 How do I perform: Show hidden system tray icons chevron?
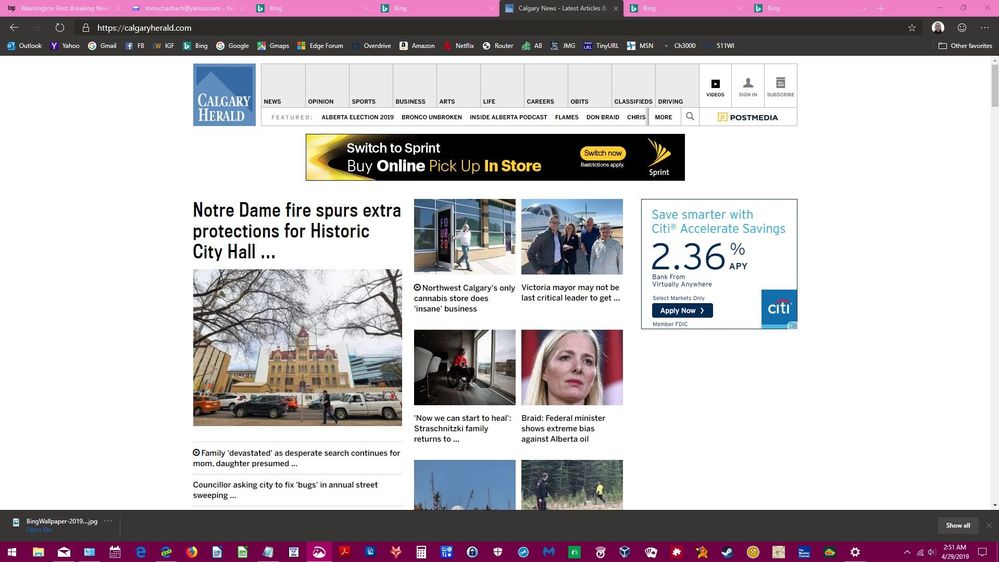pos(907,552)
